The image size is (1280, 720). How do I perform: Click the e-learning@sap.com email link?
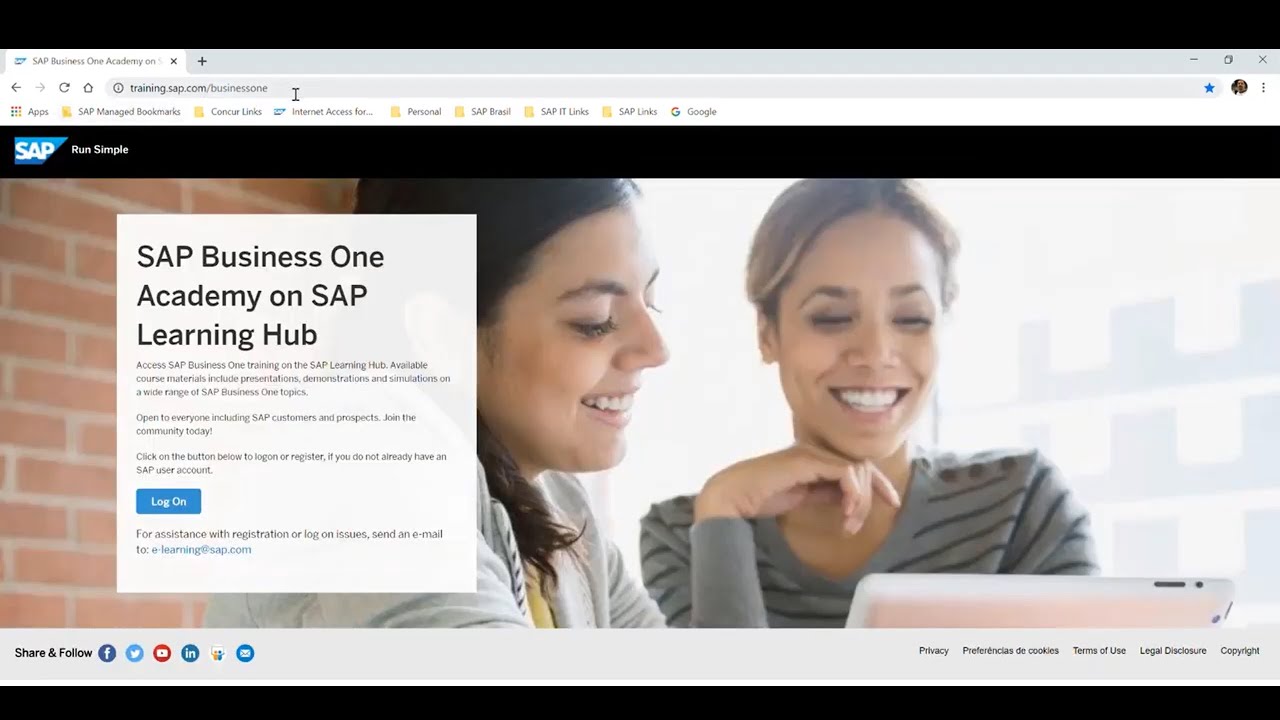tap(201, 549)
